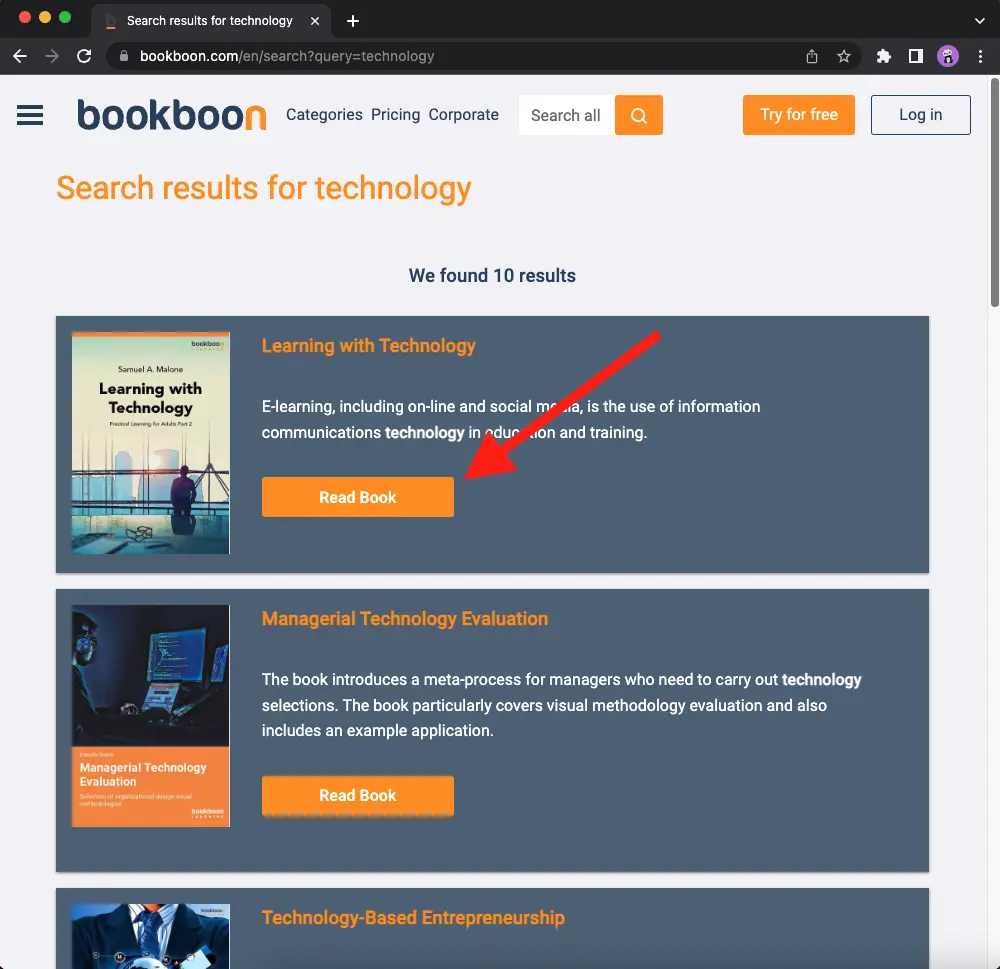Open Chrome's three-dot menu

980,56
